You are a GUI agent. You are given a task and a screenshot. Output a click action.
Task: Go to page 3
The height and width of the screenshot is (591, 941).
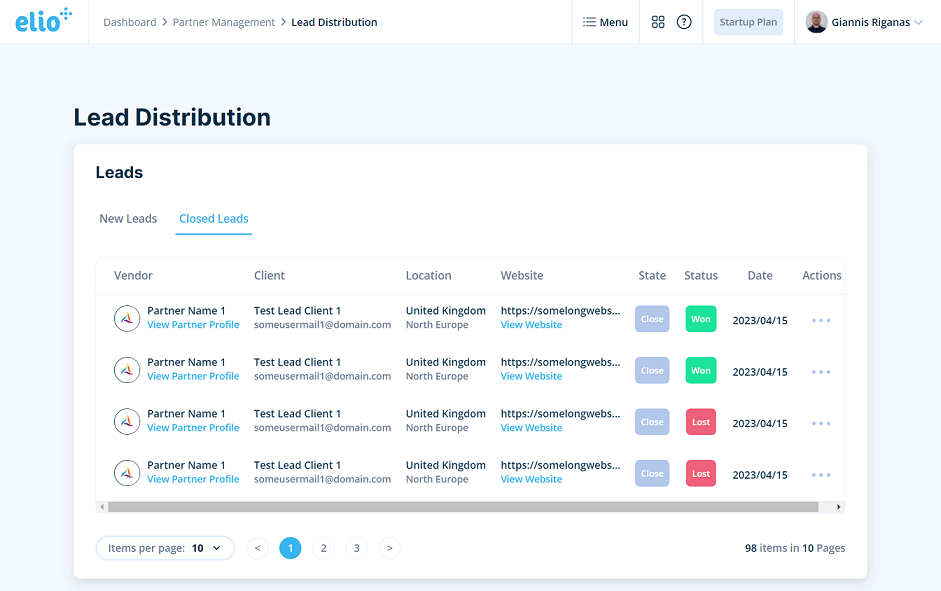356,548
